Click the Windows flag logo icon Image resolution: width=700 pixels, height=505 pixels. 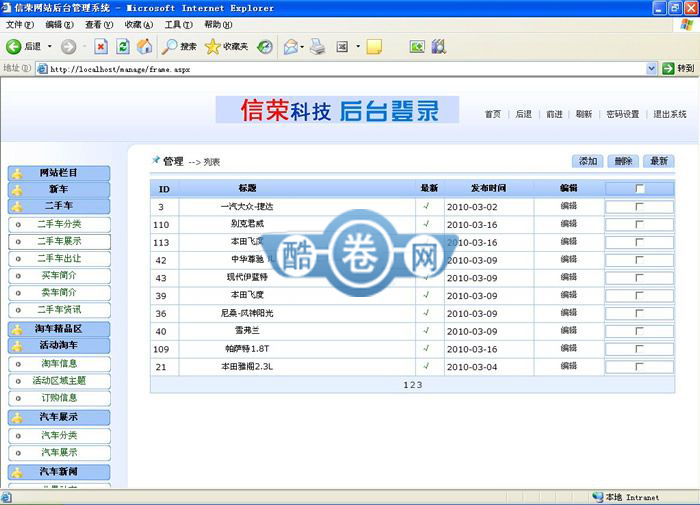point(687,25)
